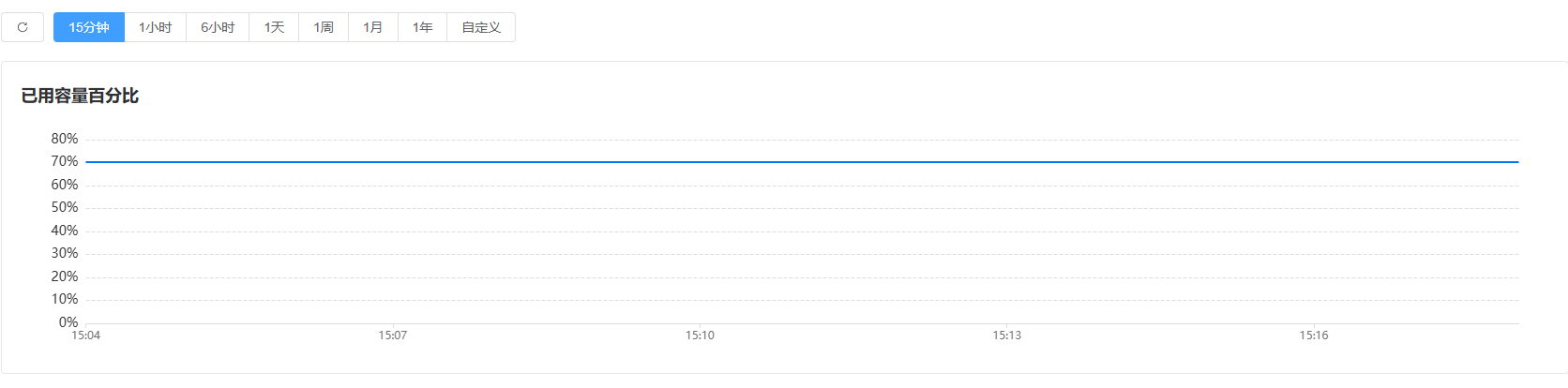Click the 80% y-axis label
The image size is (1568, 388).
(x=65, y=139)
